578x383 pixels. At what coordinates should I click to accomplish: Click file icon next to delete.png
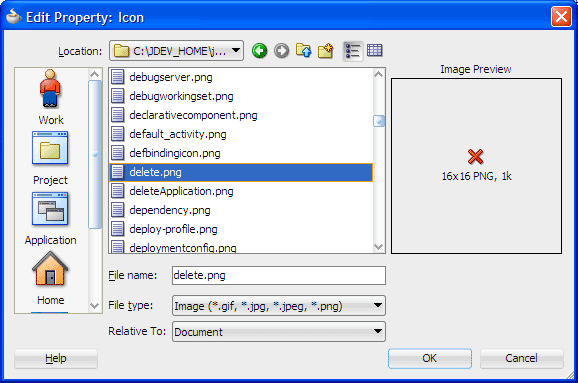click(118, 172)
